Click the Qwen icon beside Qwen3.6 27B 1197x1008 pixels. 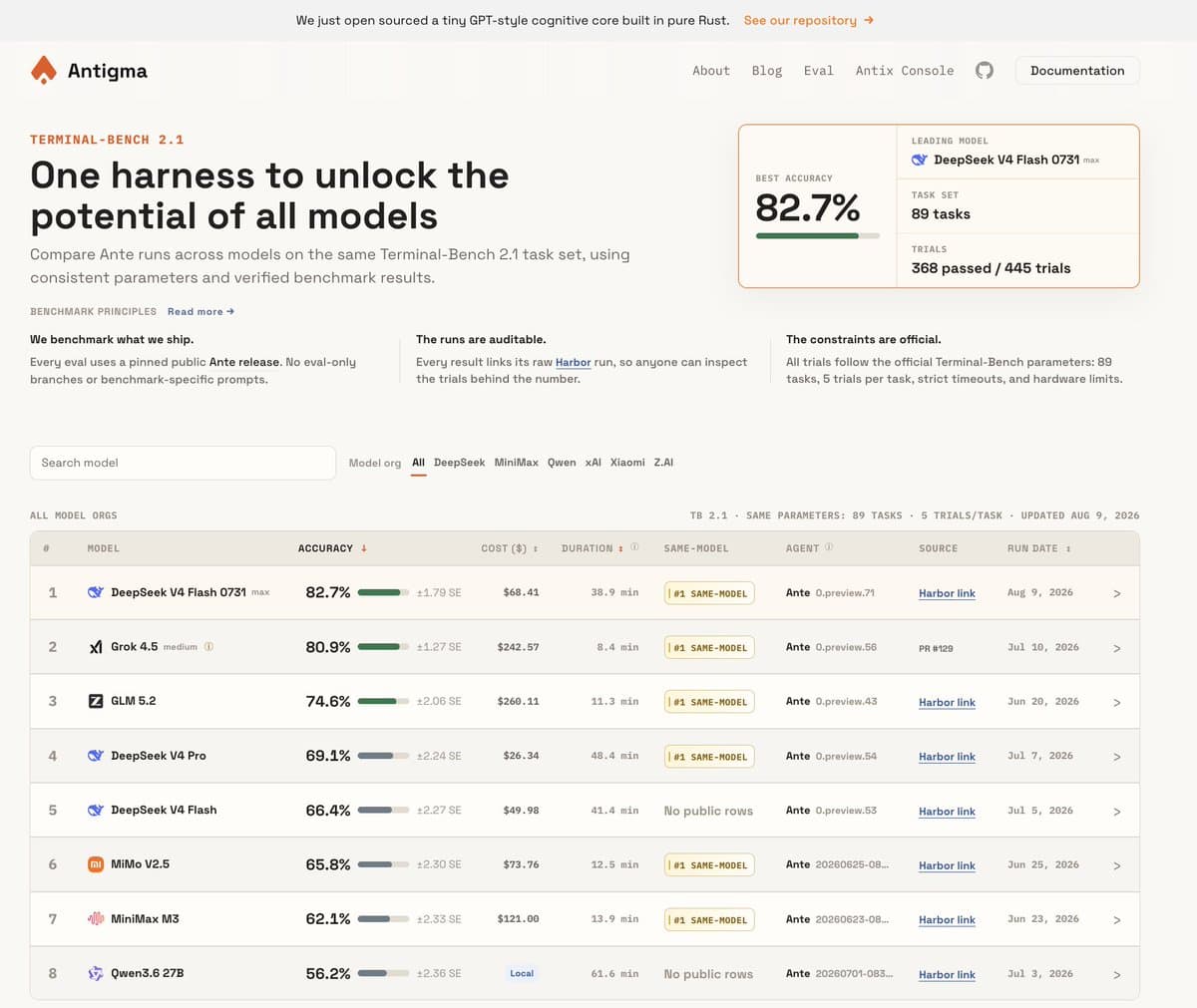96,973
